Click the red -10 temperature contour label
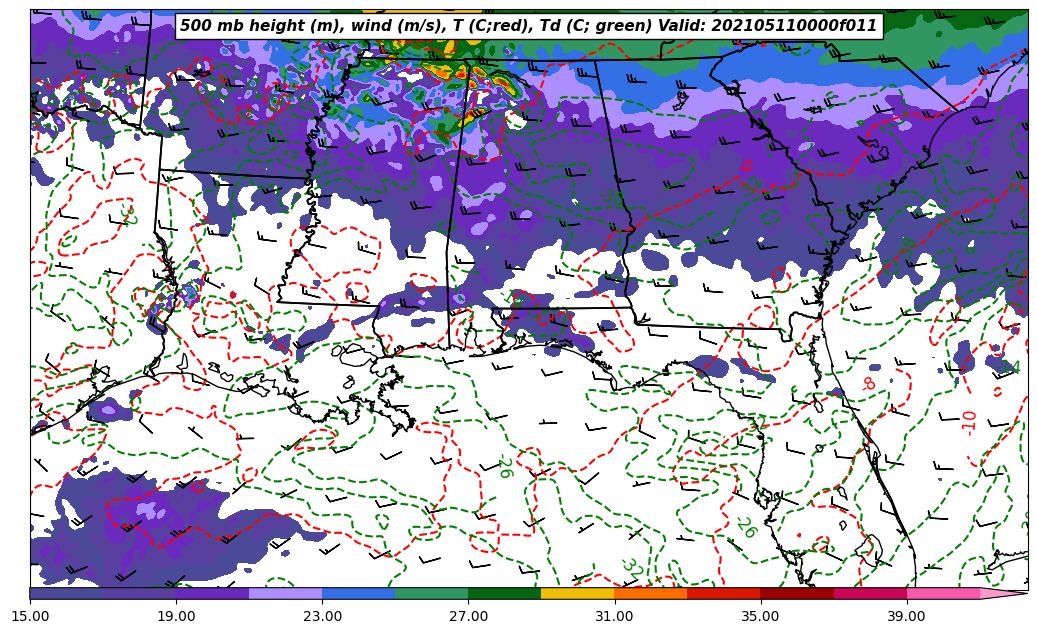The image size is (1037, 633). [x=969, y=421]
